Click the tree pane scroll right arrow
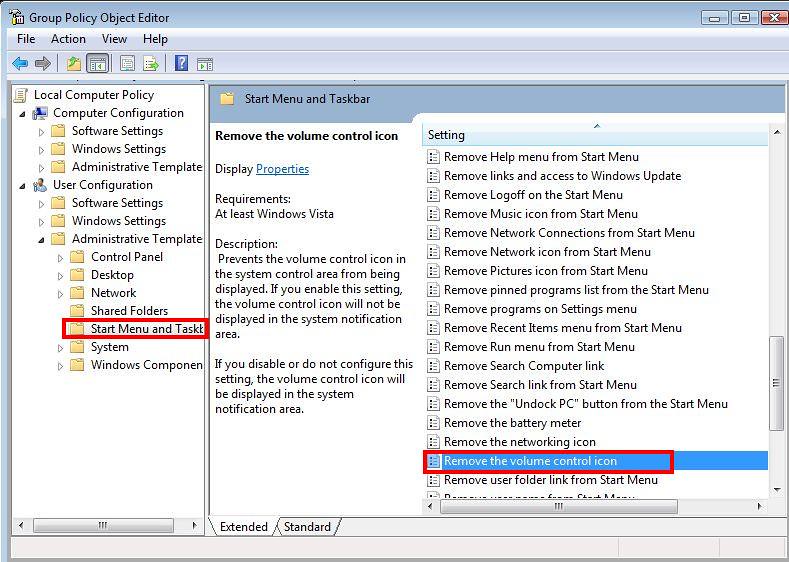This screenshot has width=789, height=562. pyautogui.click(x=195, y=526)
